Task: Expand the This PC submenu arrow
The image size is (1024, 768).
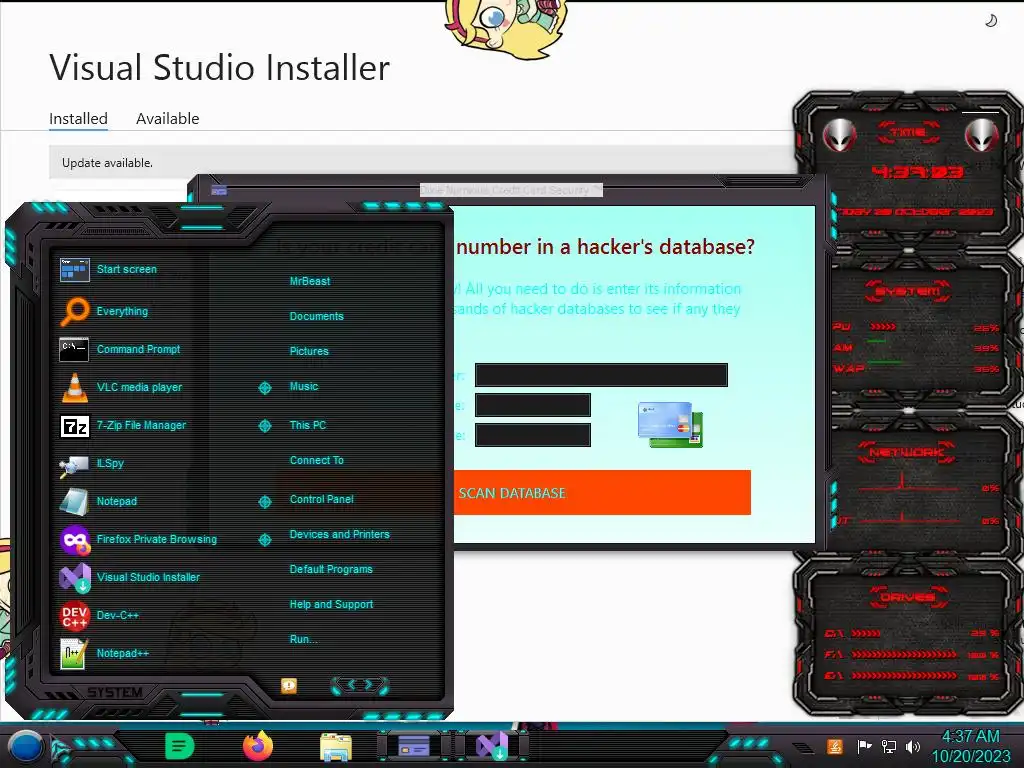Action: click(x=265, y=426)
